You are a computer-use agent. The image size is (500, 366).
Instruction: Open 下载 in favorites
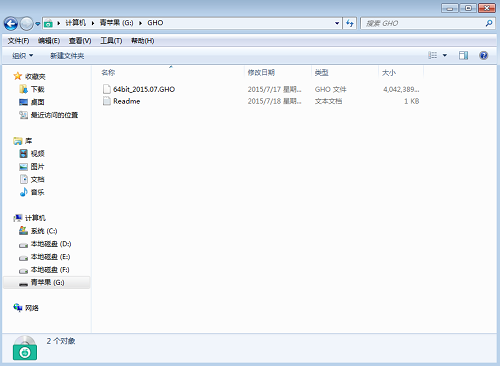38,89
